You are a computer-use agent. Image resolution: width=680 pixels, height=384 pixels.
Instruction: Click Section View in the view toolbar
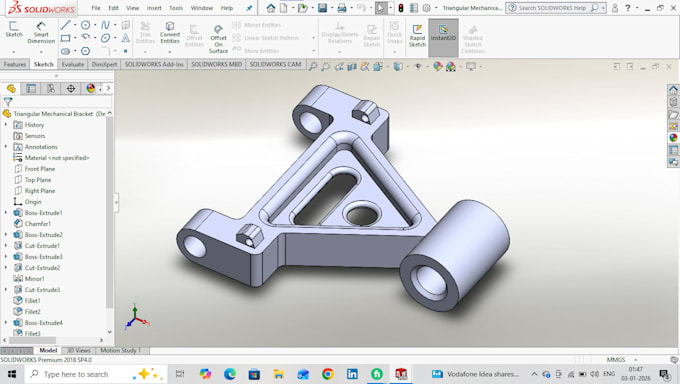click(352, 66)
